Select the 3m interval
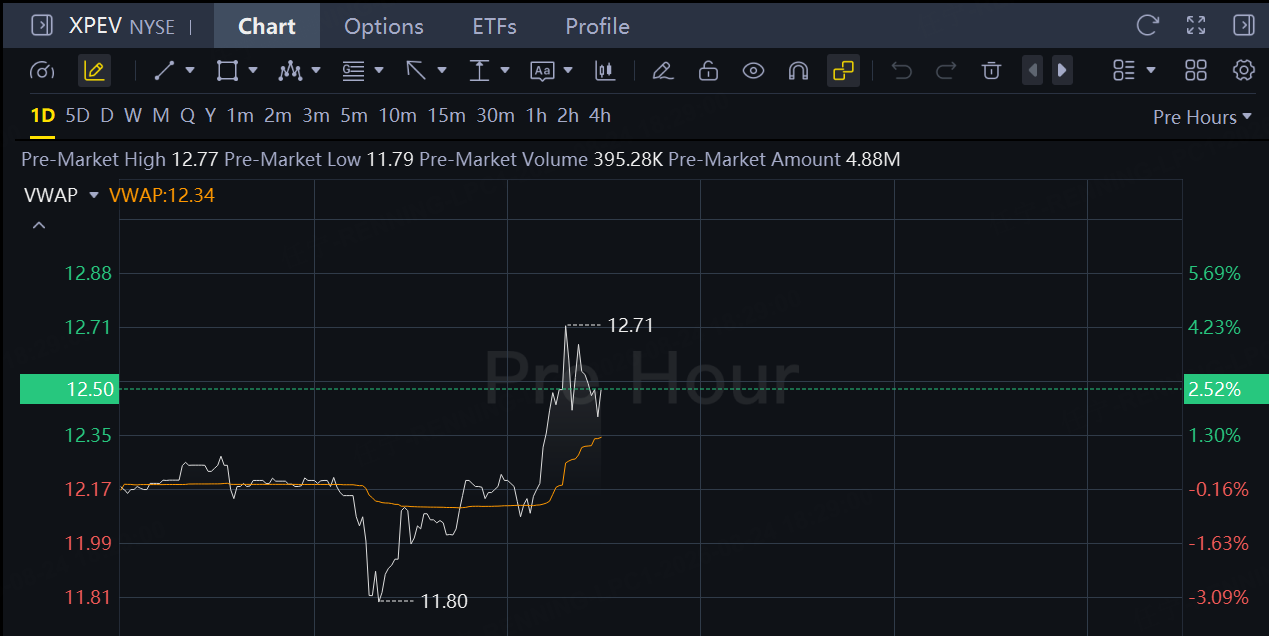Screen dimensions: 1269x636 pyautogui.click(x=316, y=116)
